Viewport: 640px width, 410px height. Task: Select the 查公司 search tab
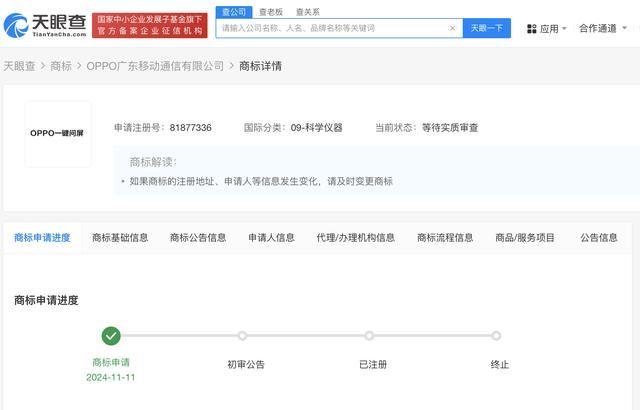[x=234, y=12]
